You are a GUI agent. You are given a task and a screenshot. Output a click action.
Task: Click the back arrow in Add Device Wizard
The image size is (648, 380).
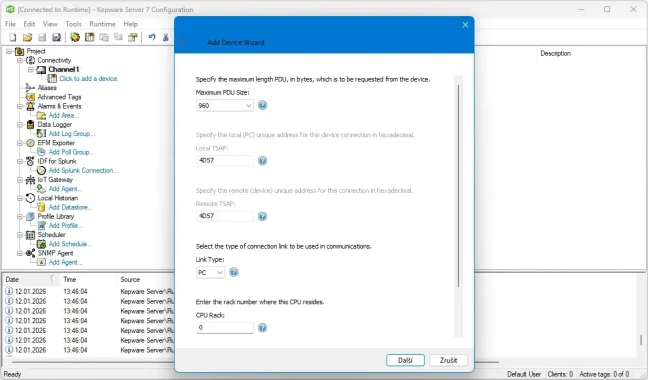click(182, 42)
